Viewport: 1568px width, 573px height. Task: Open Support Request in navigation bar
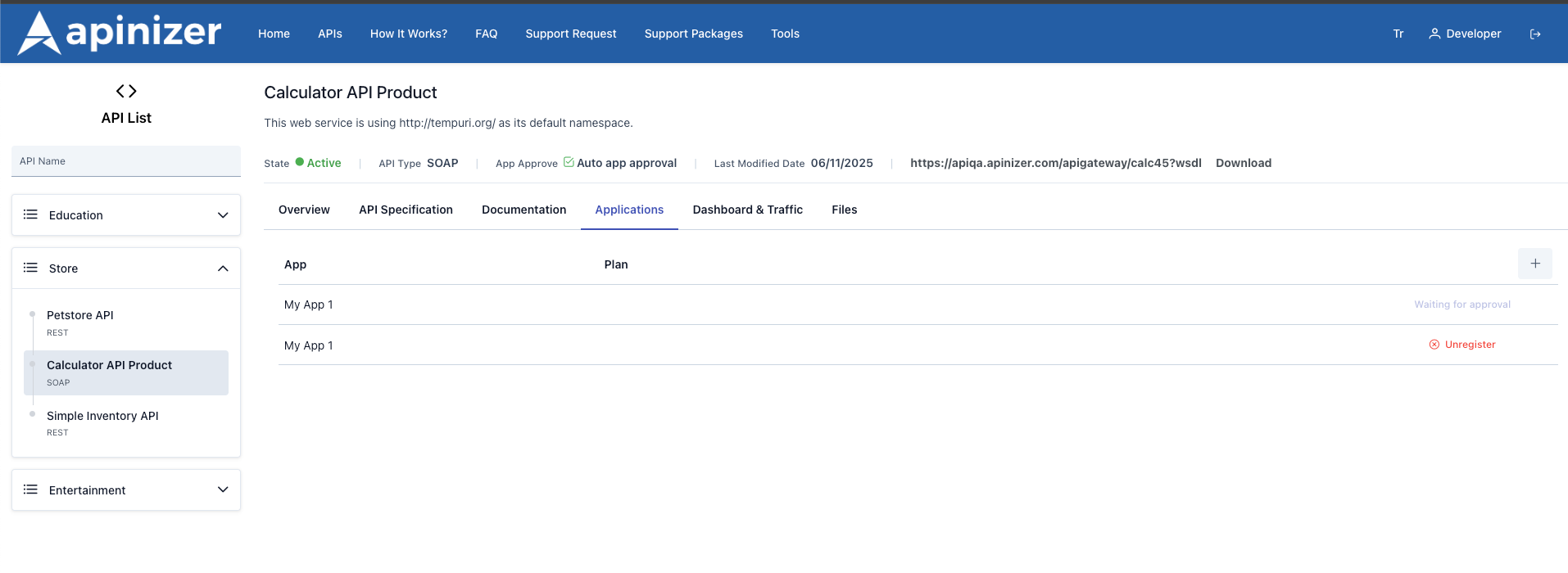pos(570,34)
